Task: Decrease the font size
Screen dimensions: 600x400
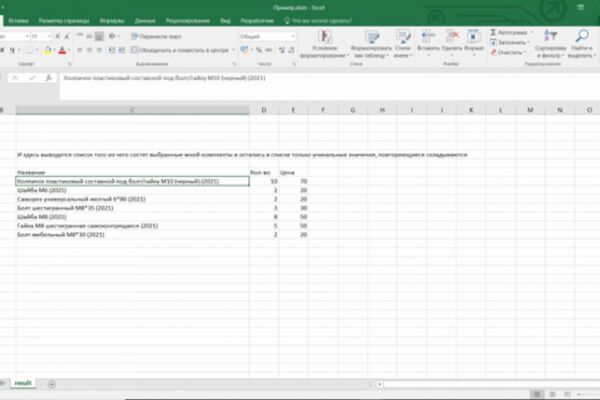Action: point(67,36)
